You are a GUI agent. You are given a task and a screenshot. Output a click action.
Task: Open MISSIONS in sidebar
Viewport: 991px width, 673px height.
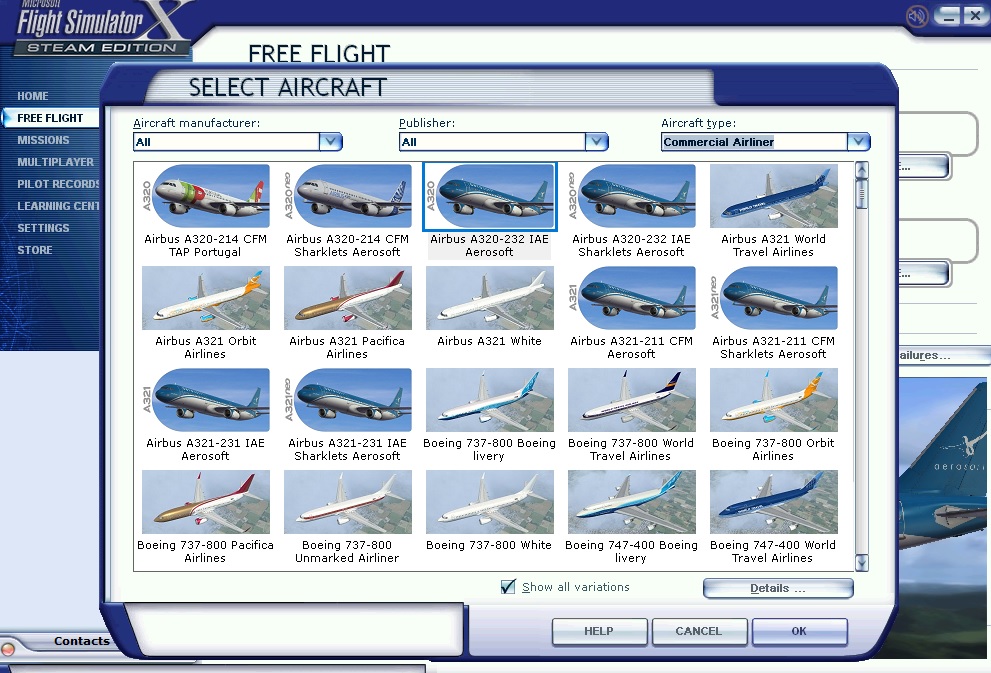[x=43, y=140]
